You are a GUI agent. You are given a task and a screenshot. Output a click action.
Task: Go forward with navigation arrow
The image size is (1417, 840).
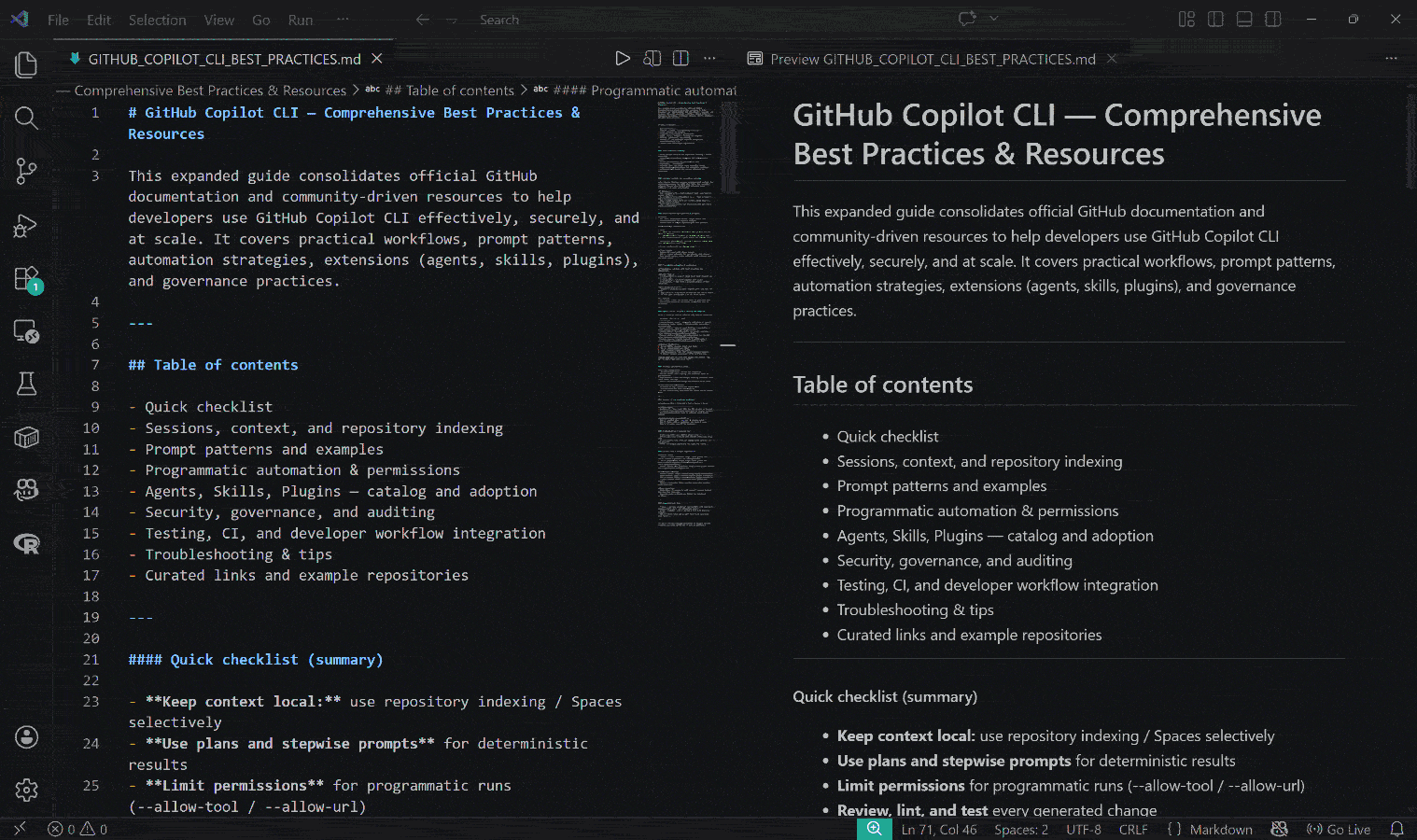(451, 20)
